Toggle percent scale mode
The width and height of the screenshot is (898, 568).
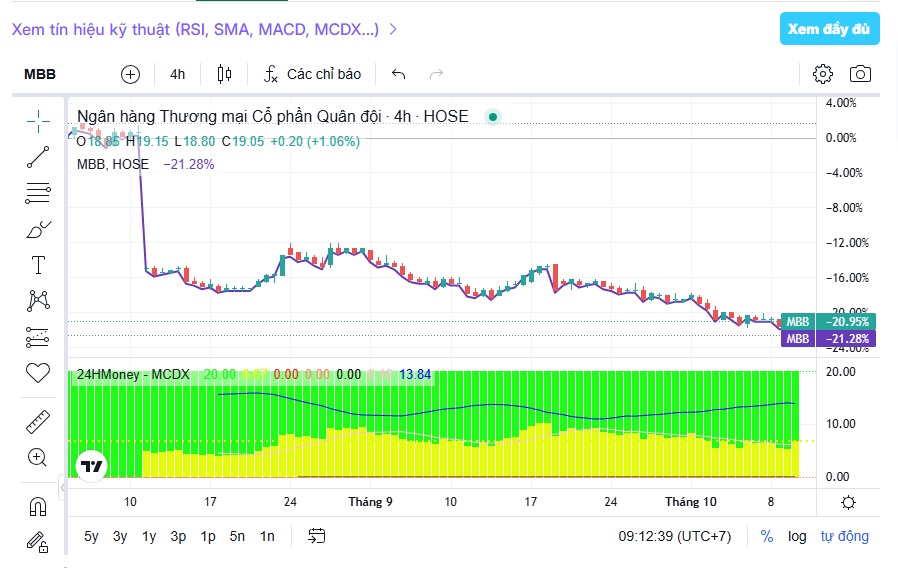tap(766, 537)
